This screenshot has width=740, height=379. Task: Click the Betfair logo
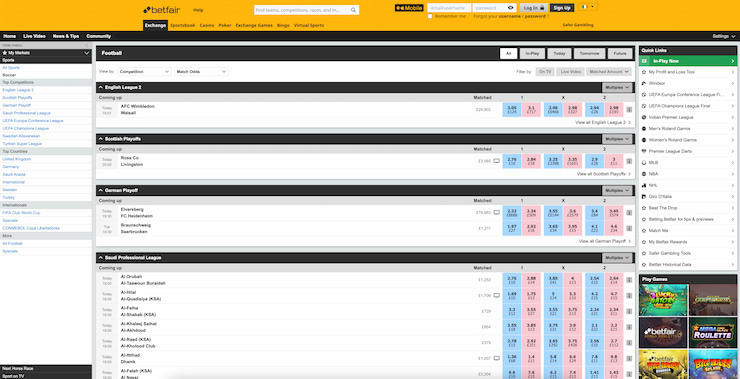(x=161, y=9)
